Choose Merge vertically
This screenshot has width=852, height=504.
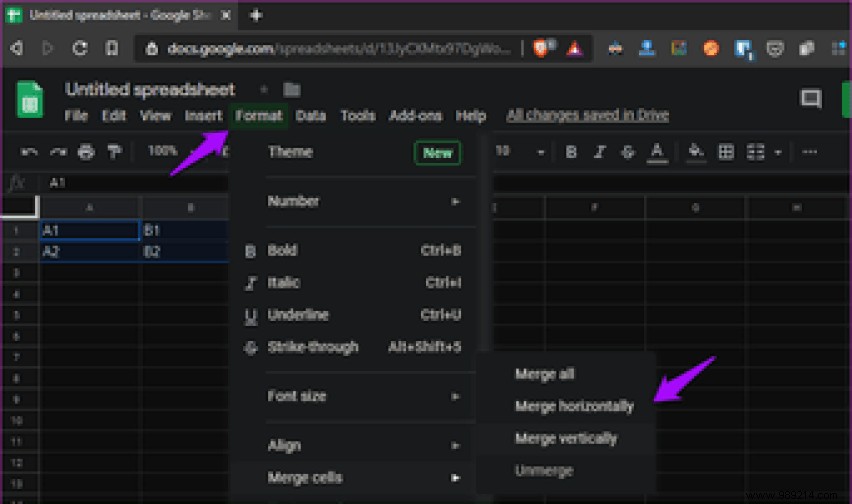pyautogui.click(x=566, y=438)
